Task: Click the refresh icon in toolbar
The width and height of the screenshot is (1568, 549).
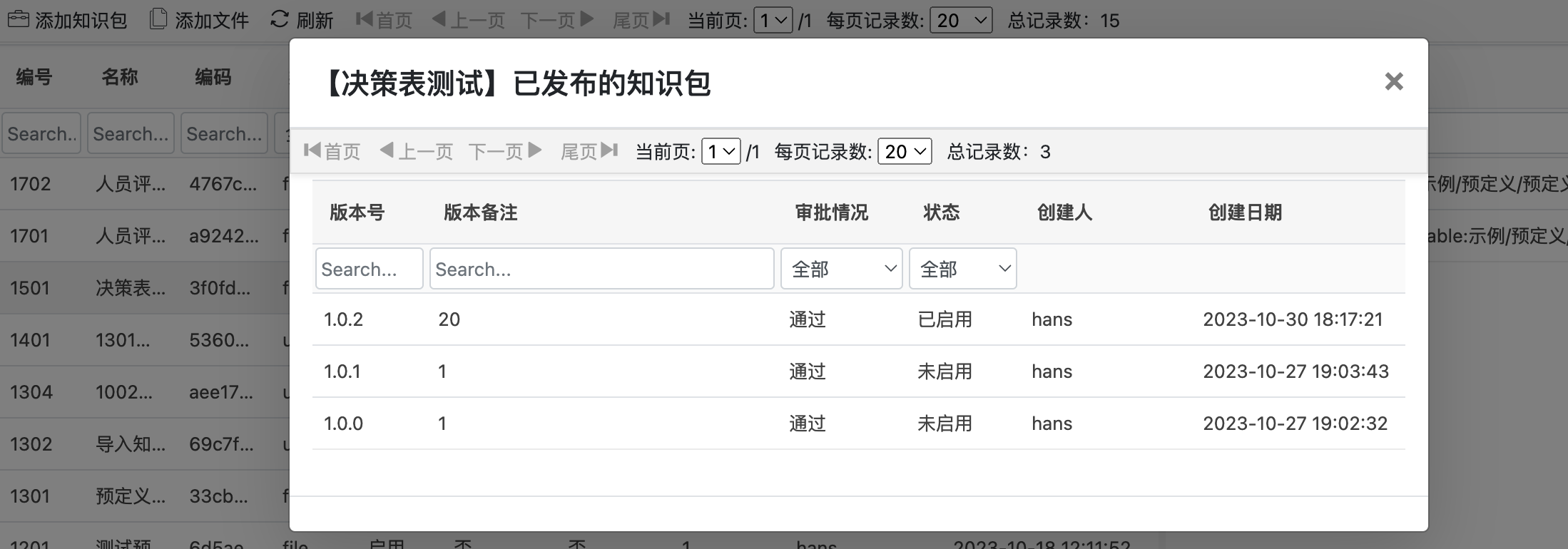Action: [x=280, y=19]
